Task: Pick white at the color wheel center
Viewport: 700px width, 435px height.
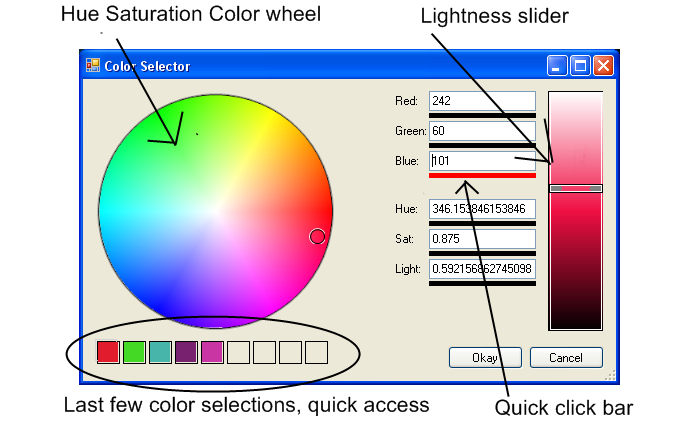Action: pos(216,211)
